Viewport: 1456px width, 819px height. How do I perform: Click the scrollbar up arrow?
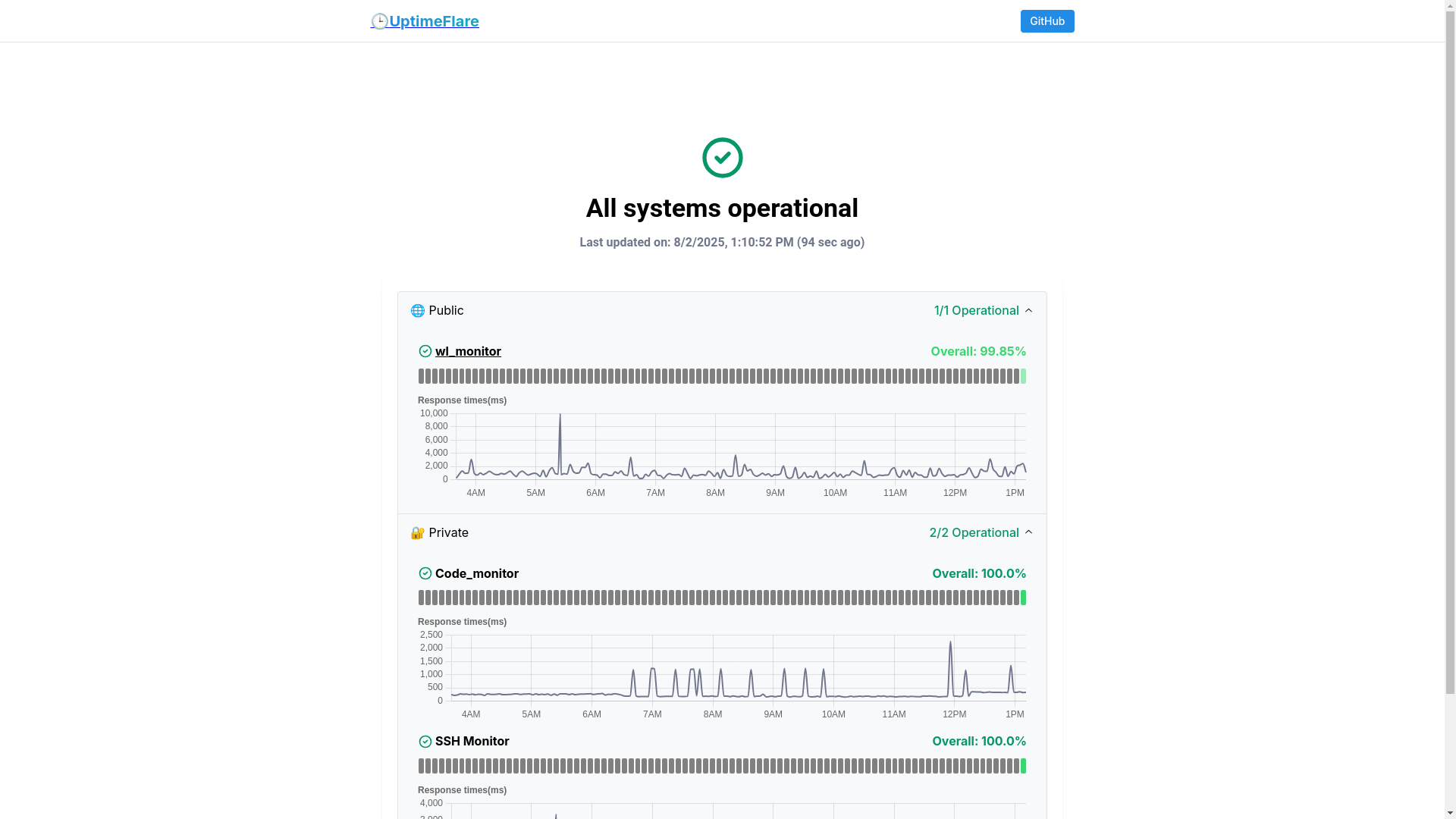coord(1450,5)
